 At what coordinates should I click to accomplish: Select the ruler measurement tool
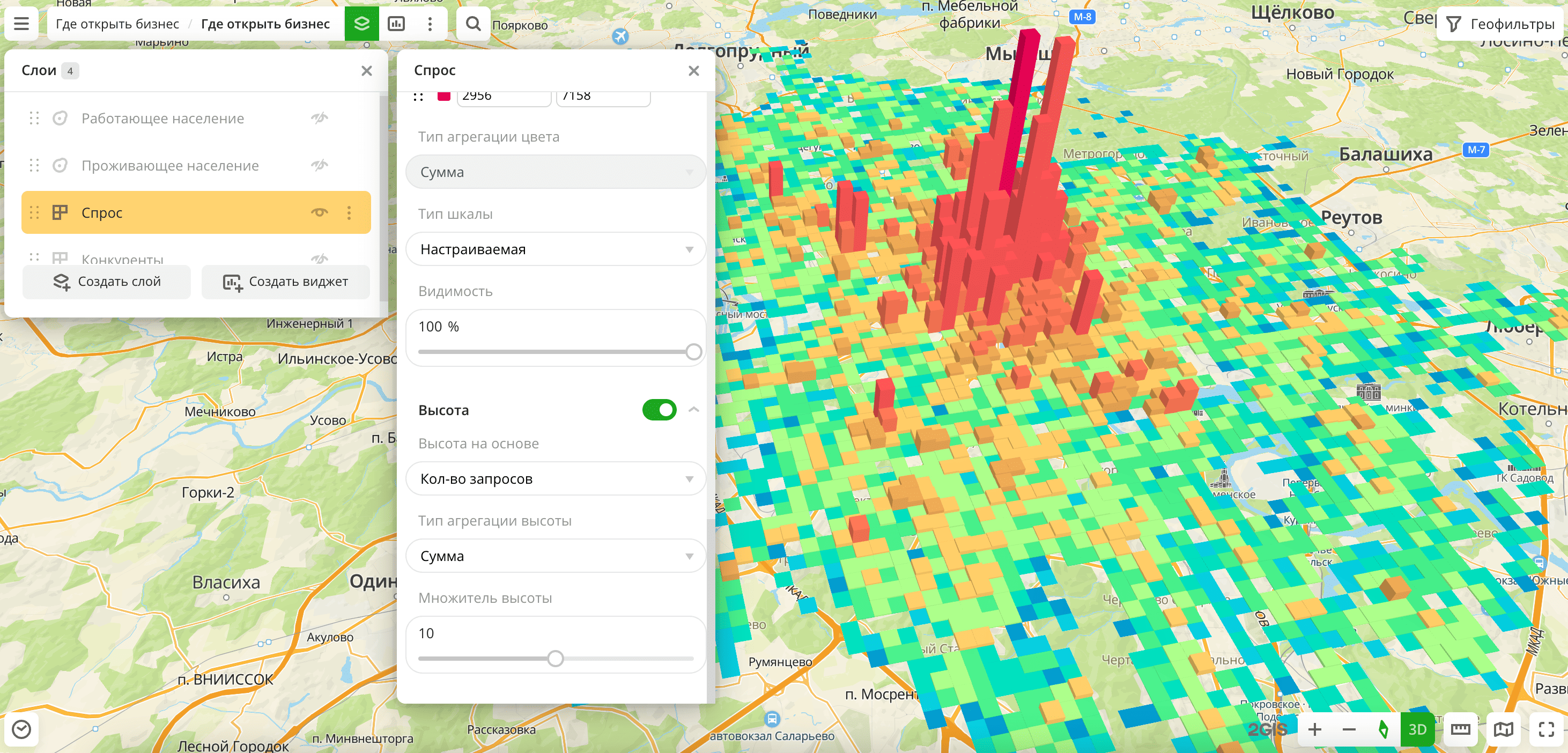point(1460,729)
